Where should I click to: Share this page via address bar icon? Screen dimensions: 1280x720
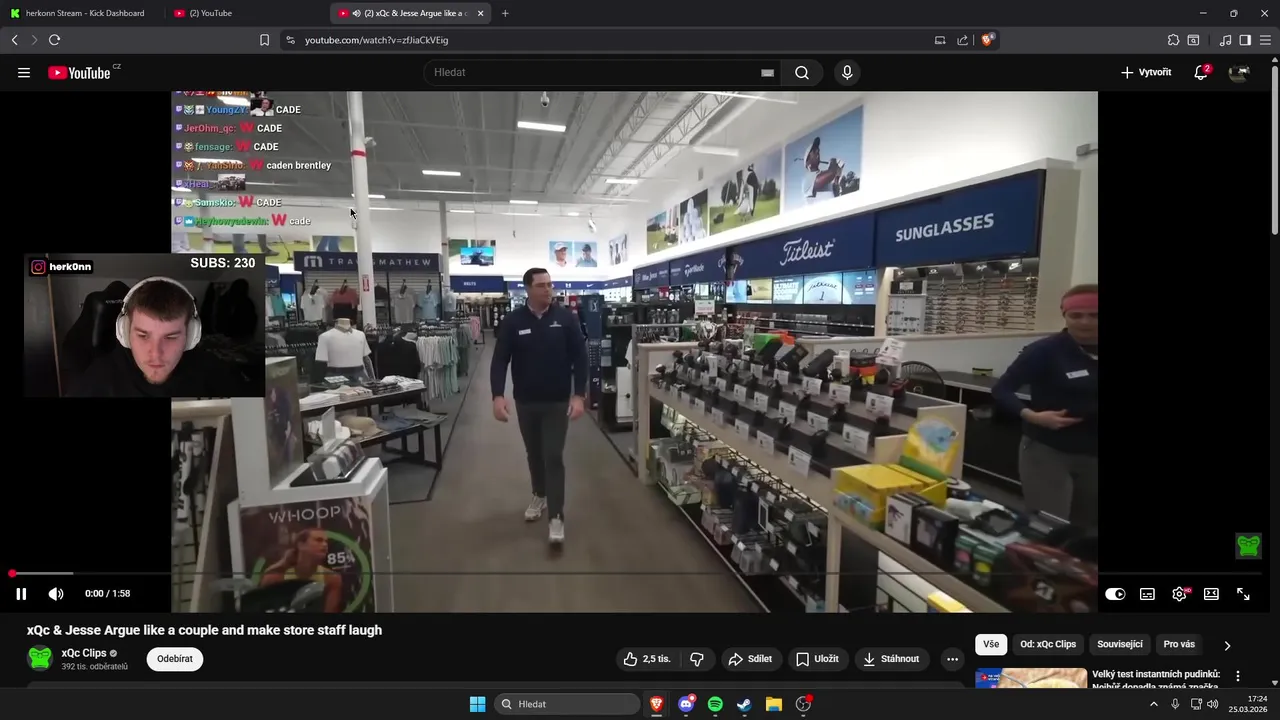[962, 40]
